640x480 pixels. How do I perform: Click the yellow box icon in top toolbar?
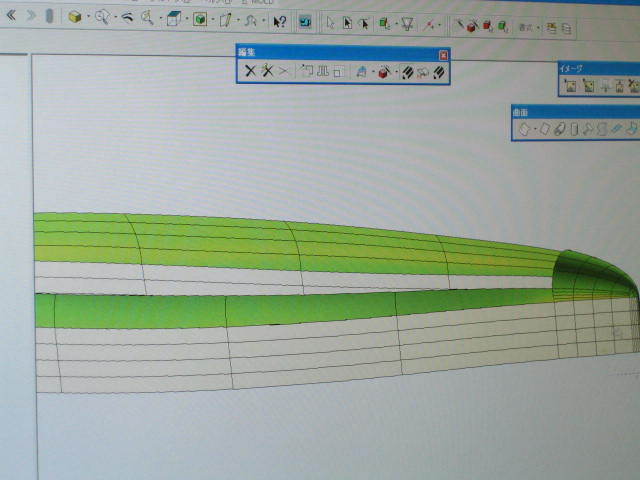point(75,18)
